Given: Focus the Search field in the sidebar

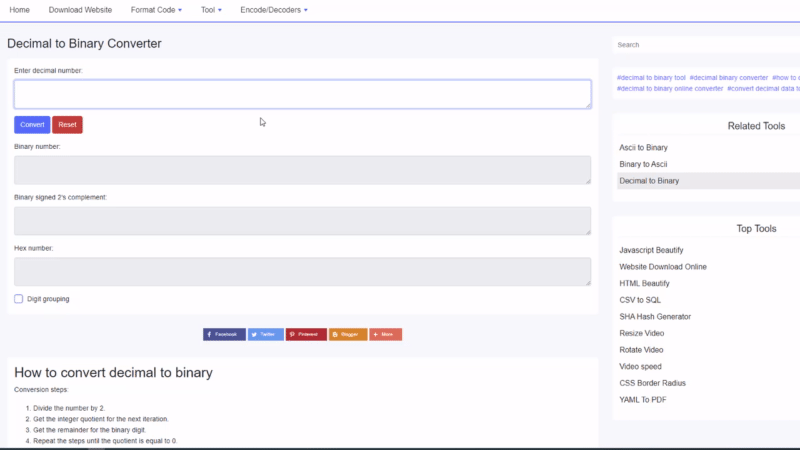Looking at the screenshot, I should [x=705, y=45].
